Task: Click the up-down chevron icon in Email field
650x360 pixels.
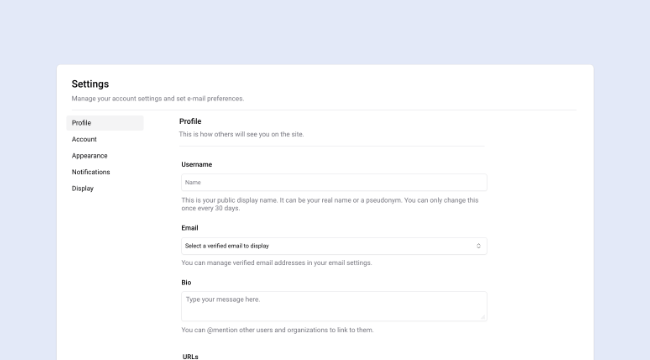Action: (x=478, y=246)
